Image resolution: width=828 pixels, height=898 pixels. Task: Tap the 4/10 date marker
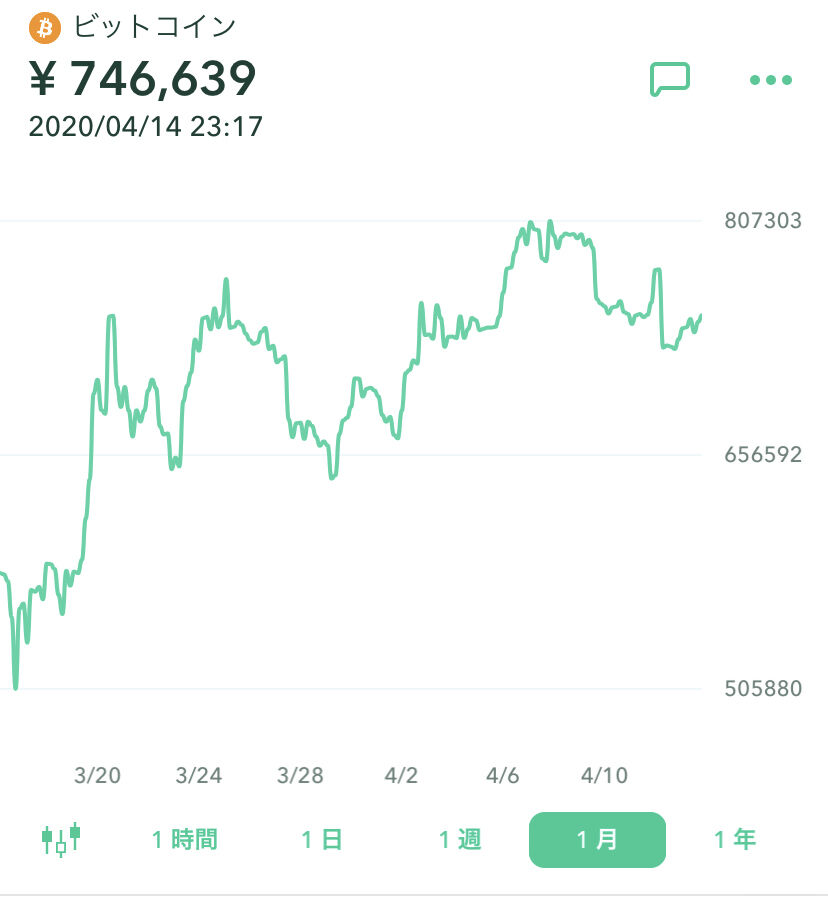(604, 775)
